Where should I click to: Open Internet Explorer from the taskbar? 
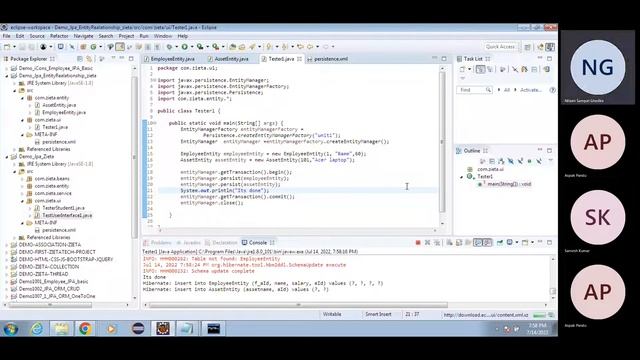click(x=37, y=329)
